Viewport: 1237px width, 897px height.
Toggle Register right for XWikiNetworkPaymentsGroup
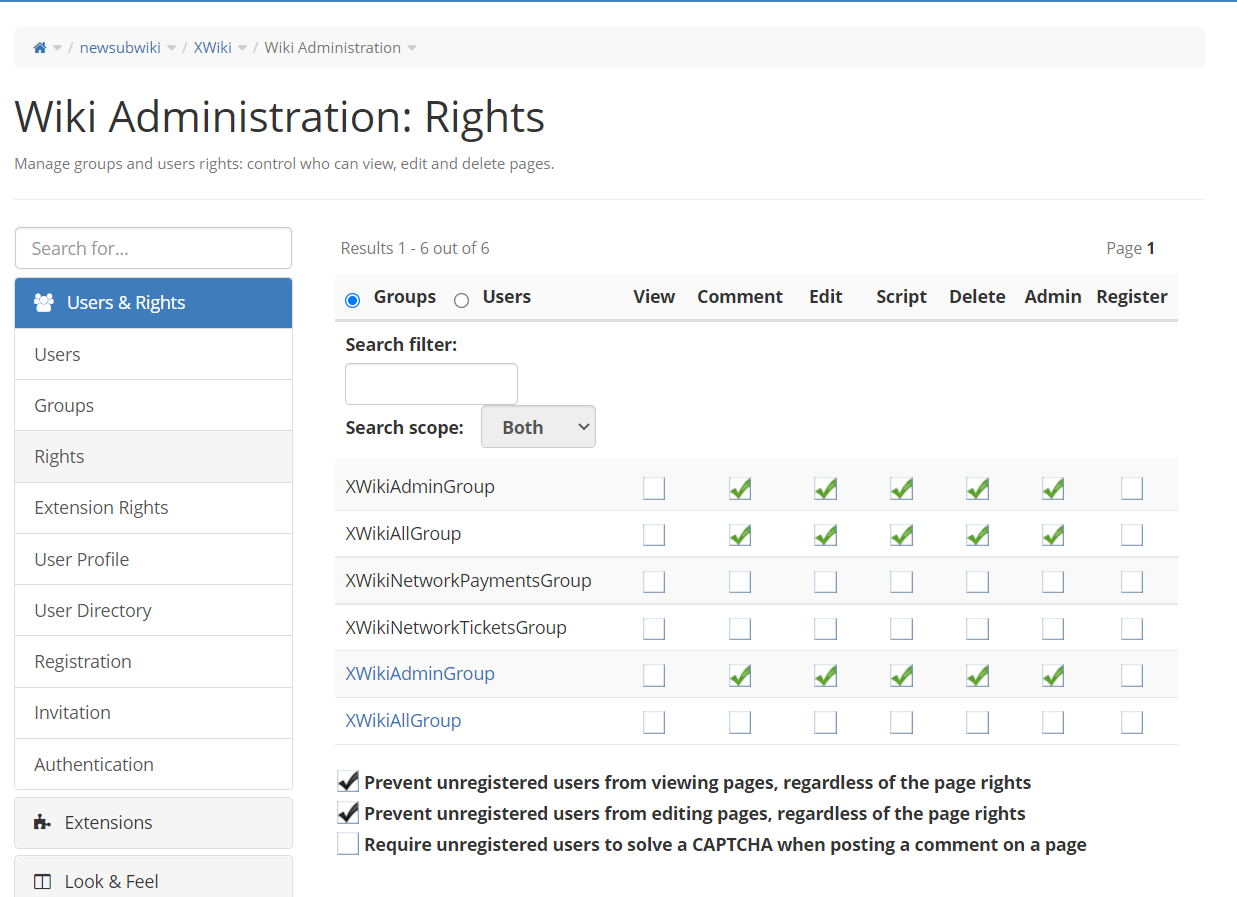[1132, 581]
